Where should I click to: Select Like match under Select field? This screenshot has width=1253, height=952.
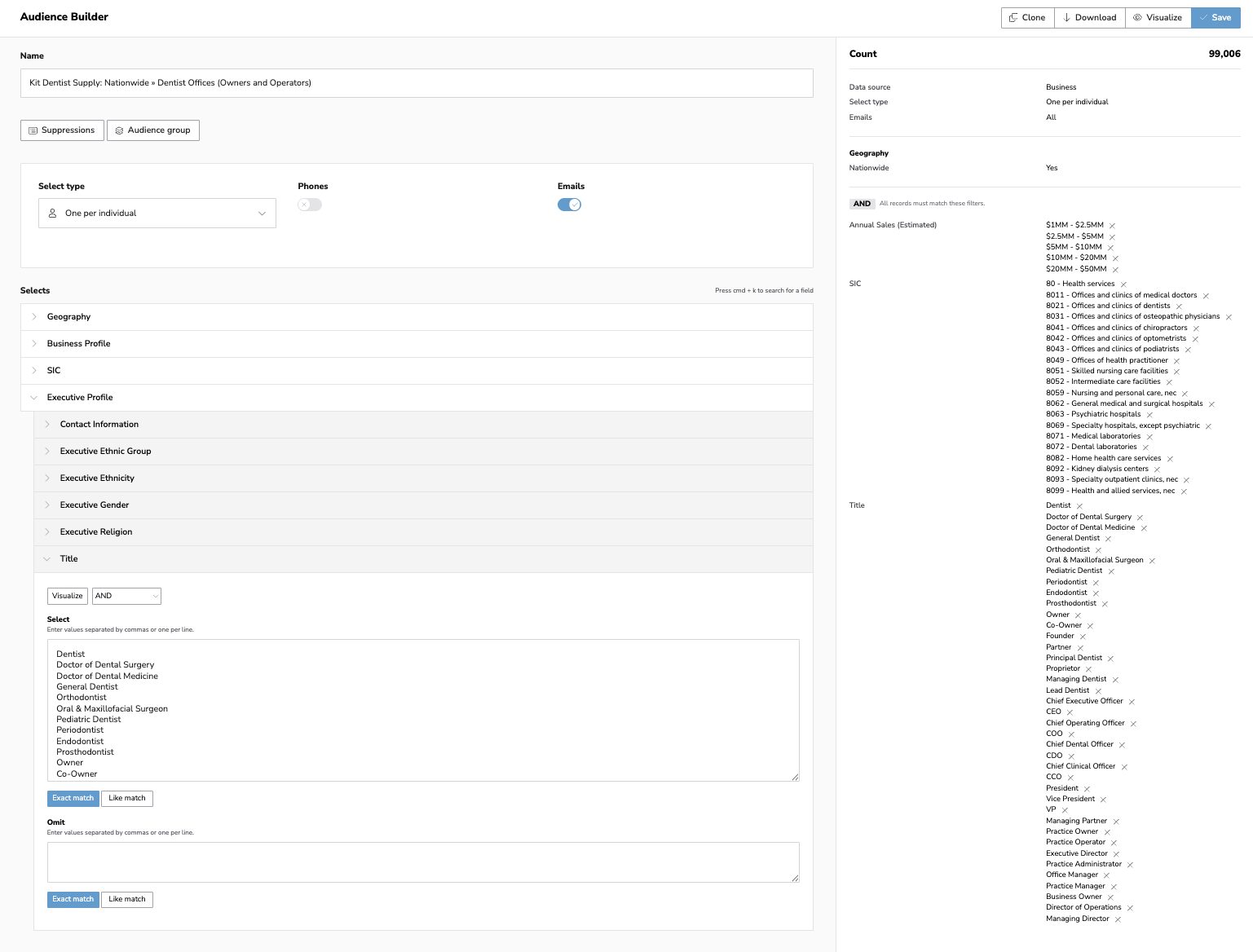point(127,799)
